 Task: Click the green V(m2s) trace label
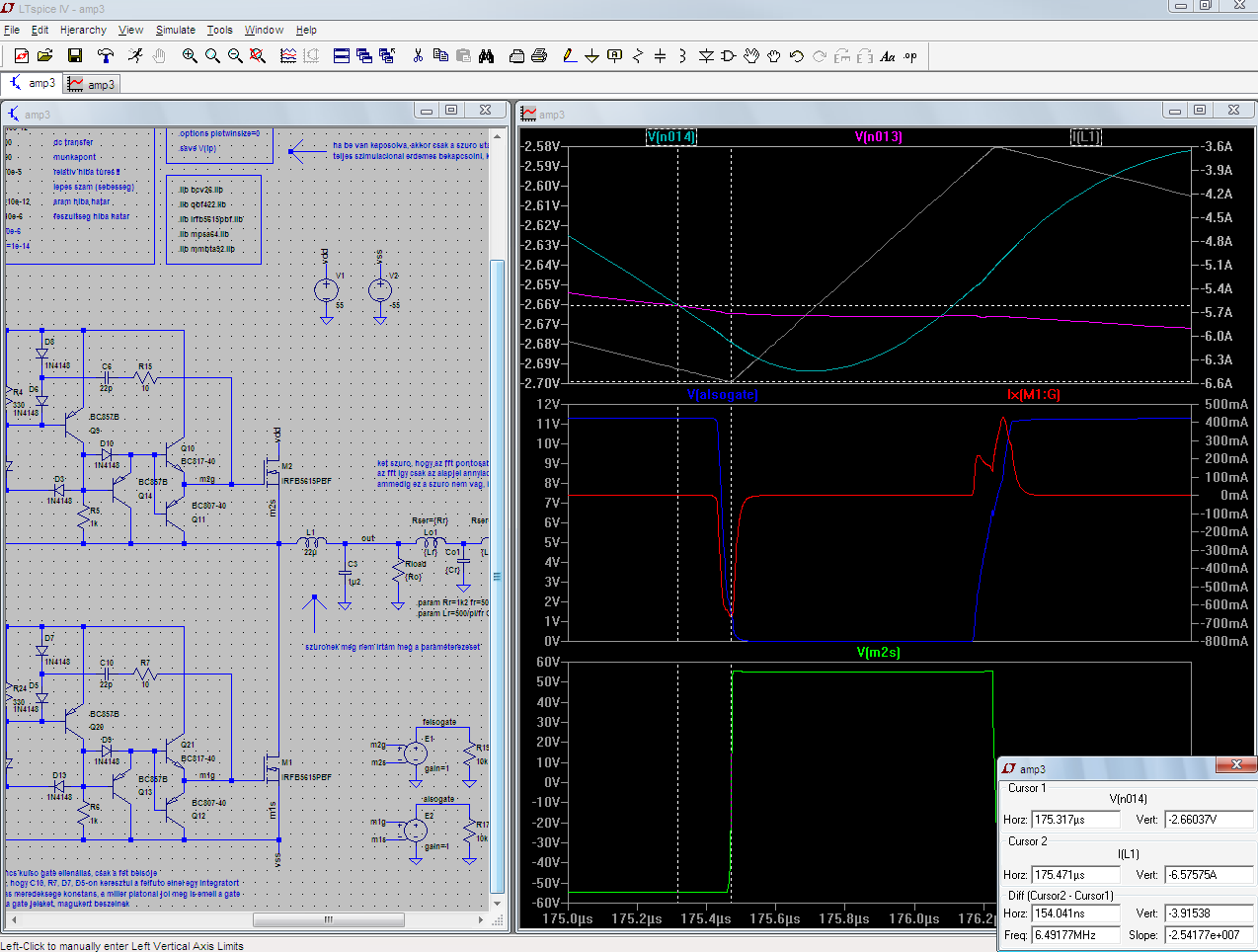tap(878, 653)
